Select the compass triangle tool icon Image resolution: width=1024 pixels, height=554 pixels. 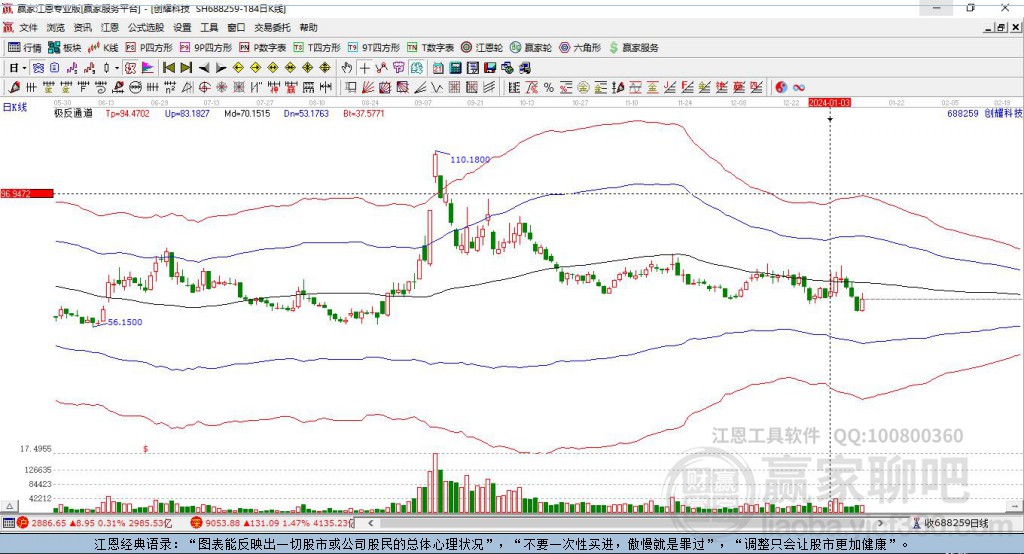(x=187, y=87)
